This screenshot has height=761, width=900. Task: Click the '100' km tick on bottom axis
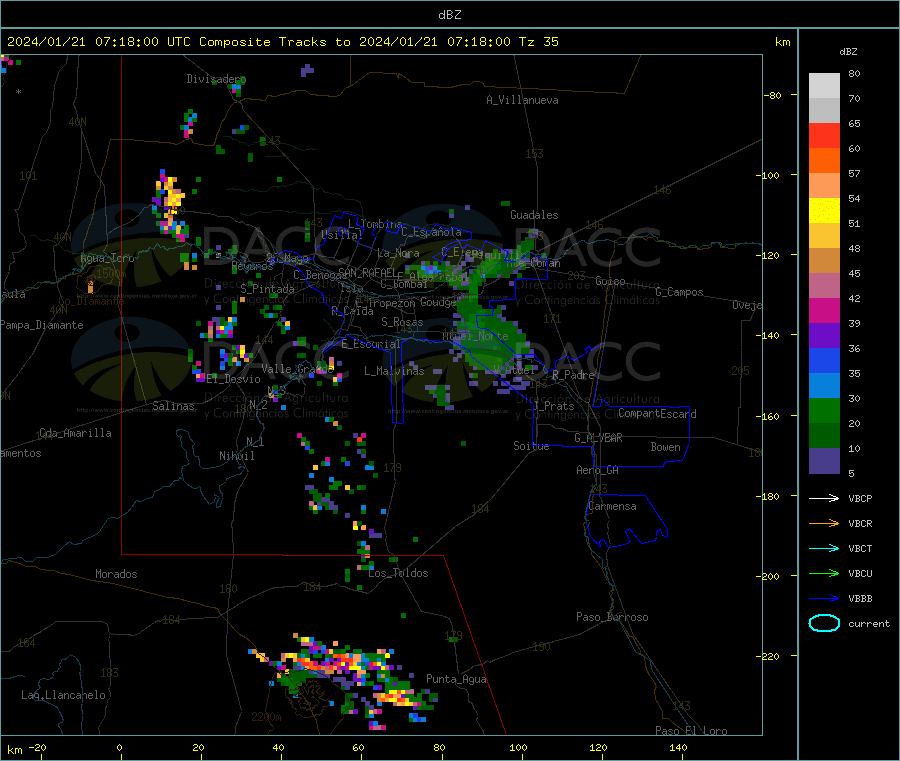tap(518, 747)
